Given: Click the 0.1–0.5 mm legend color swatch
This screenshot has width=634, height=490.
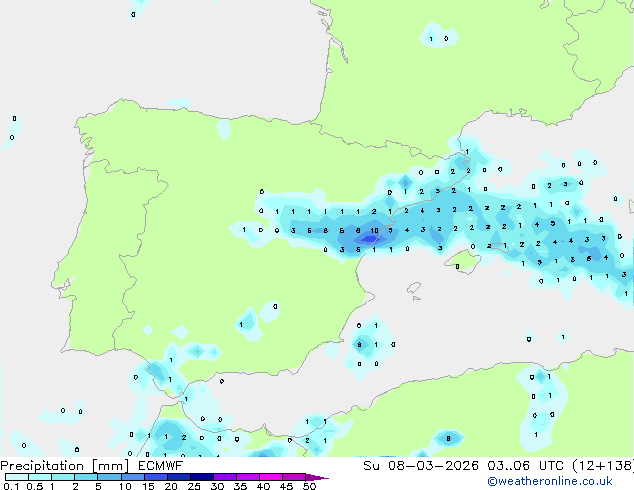Looking at the screenshot, I should tap(17, 477).
